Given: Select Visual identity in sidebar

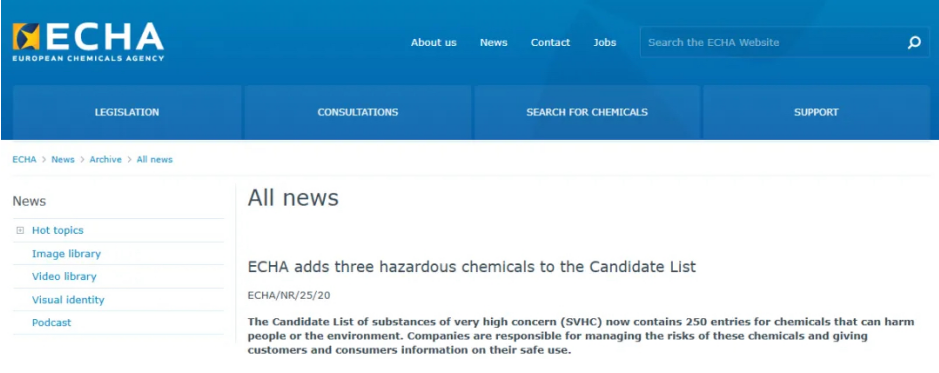Looking at the screenshot, I should [68, 300].
